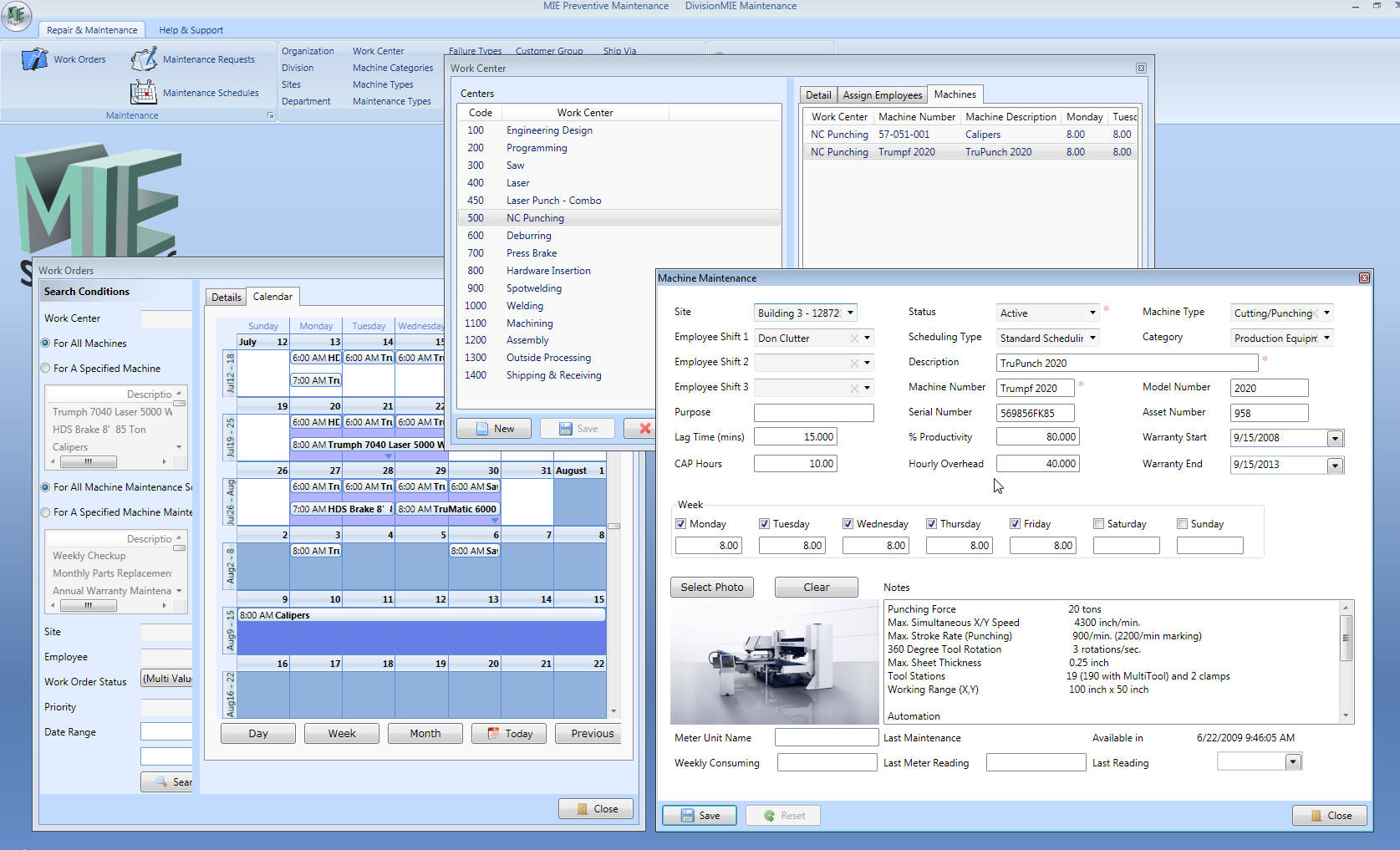The height and width of the screenshot is (850, 1400).
Task: Clear Employee Shift 2 value with X
Action: 854,364
